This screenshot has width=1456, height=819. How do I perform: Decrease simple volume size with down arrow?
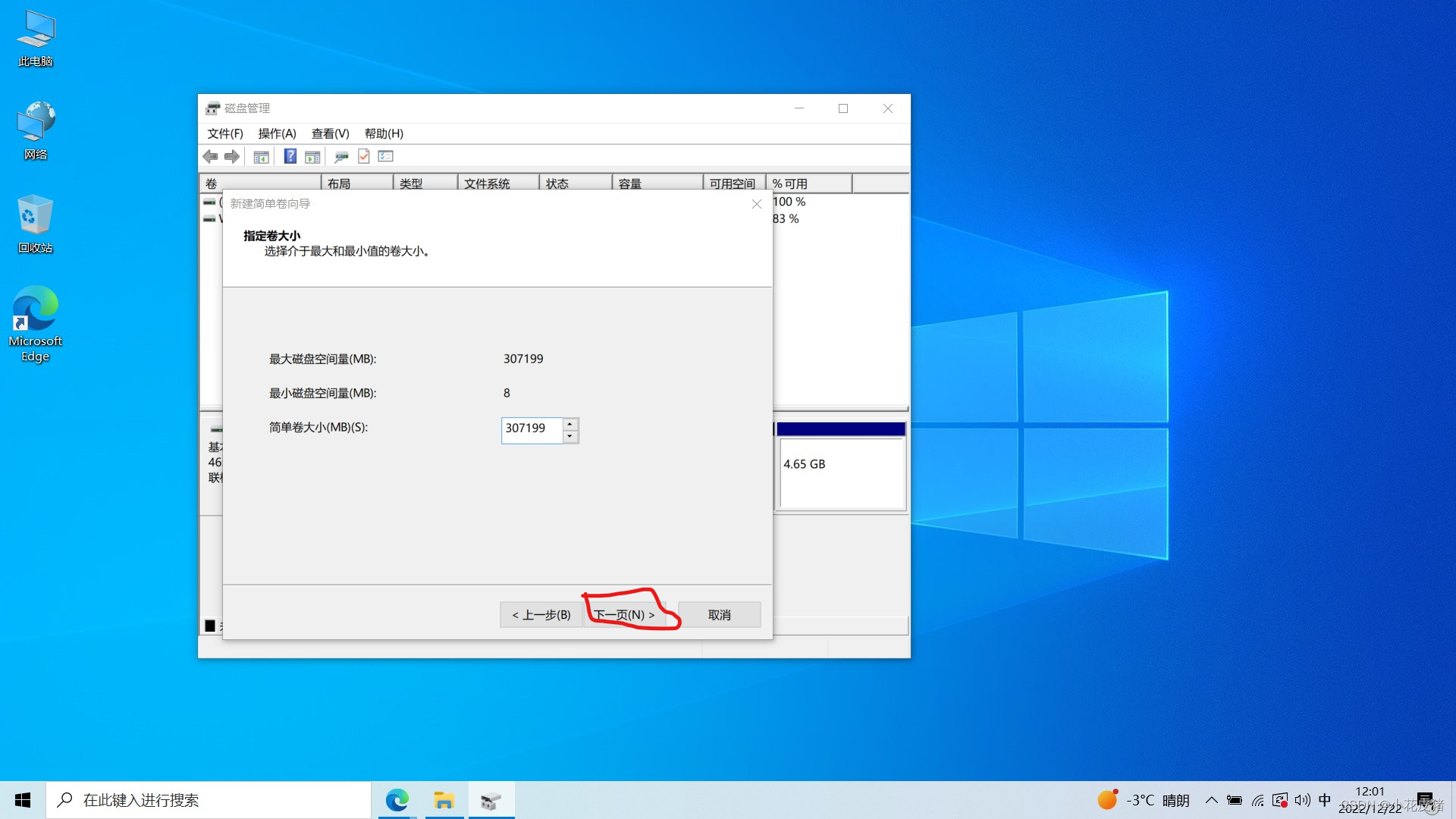coord(570,437)
